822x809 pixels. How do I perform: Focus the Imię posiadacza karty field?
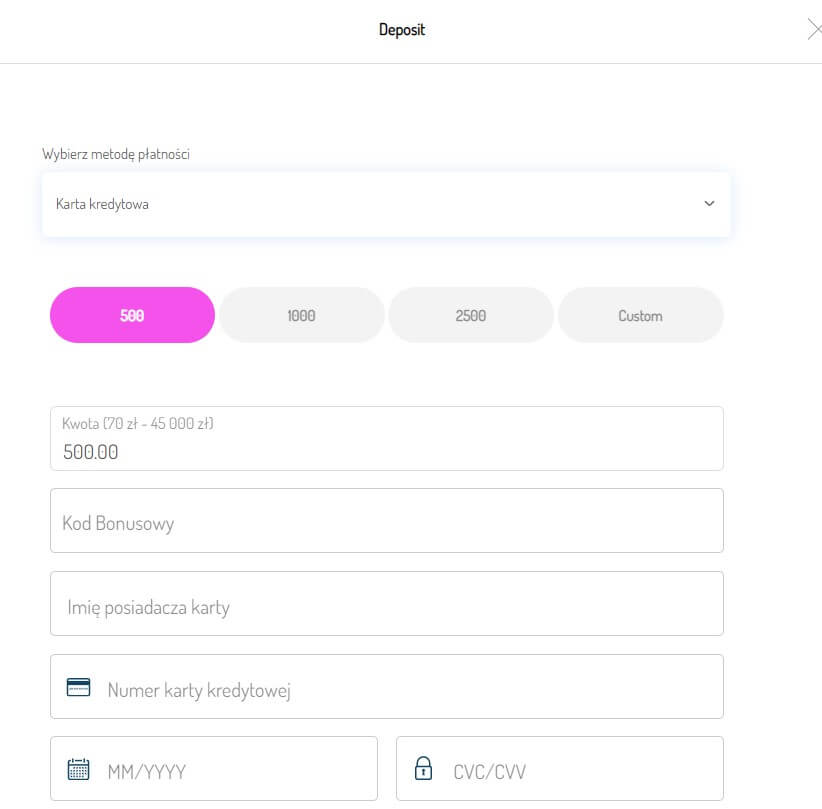pos(387,603)
